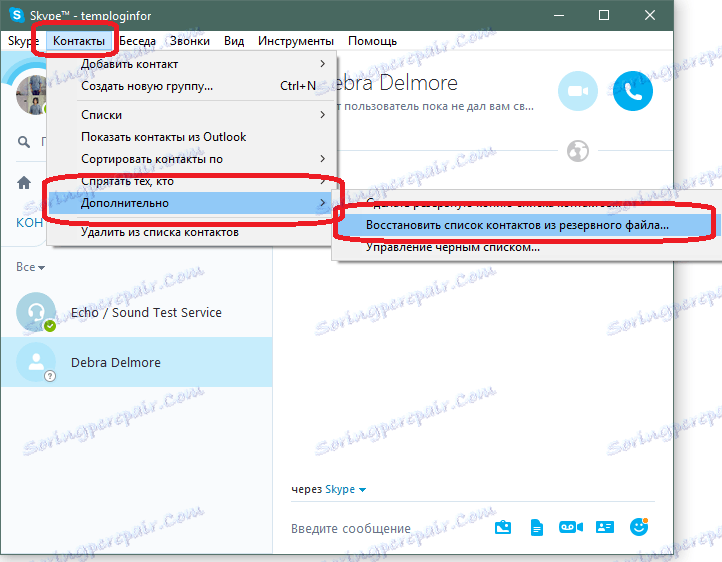Select Echo / Sound Test Service contact

pyautogui.click(x=137, y=312)
